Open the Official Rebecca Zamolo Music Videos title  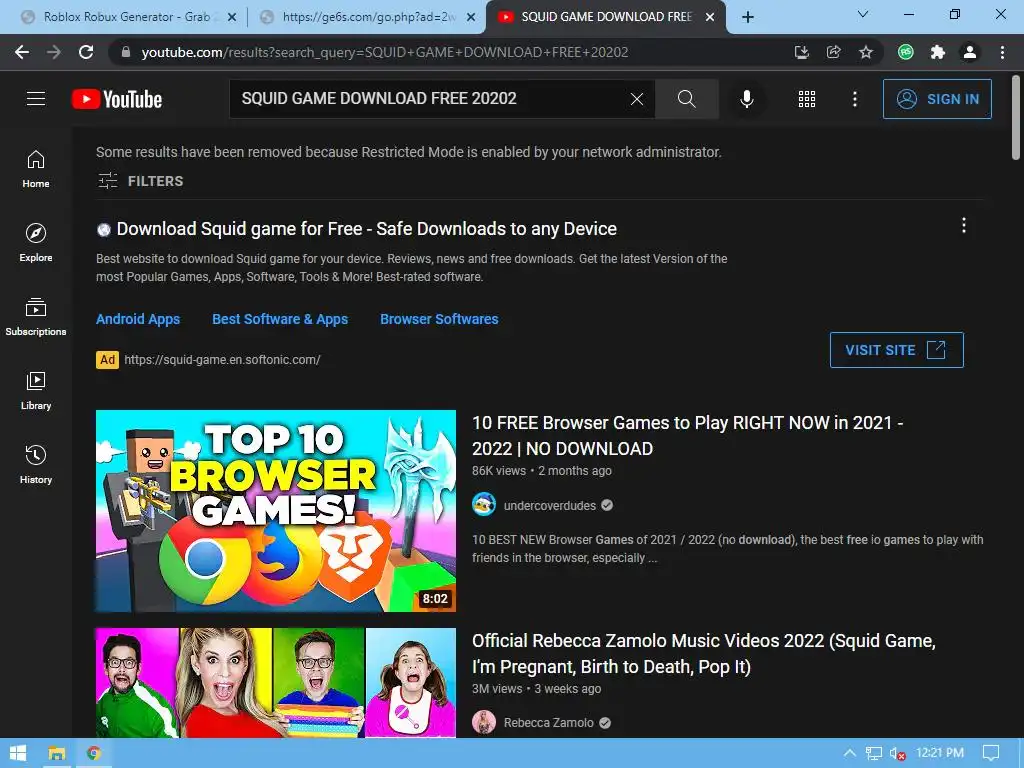(x=704, y=653)
